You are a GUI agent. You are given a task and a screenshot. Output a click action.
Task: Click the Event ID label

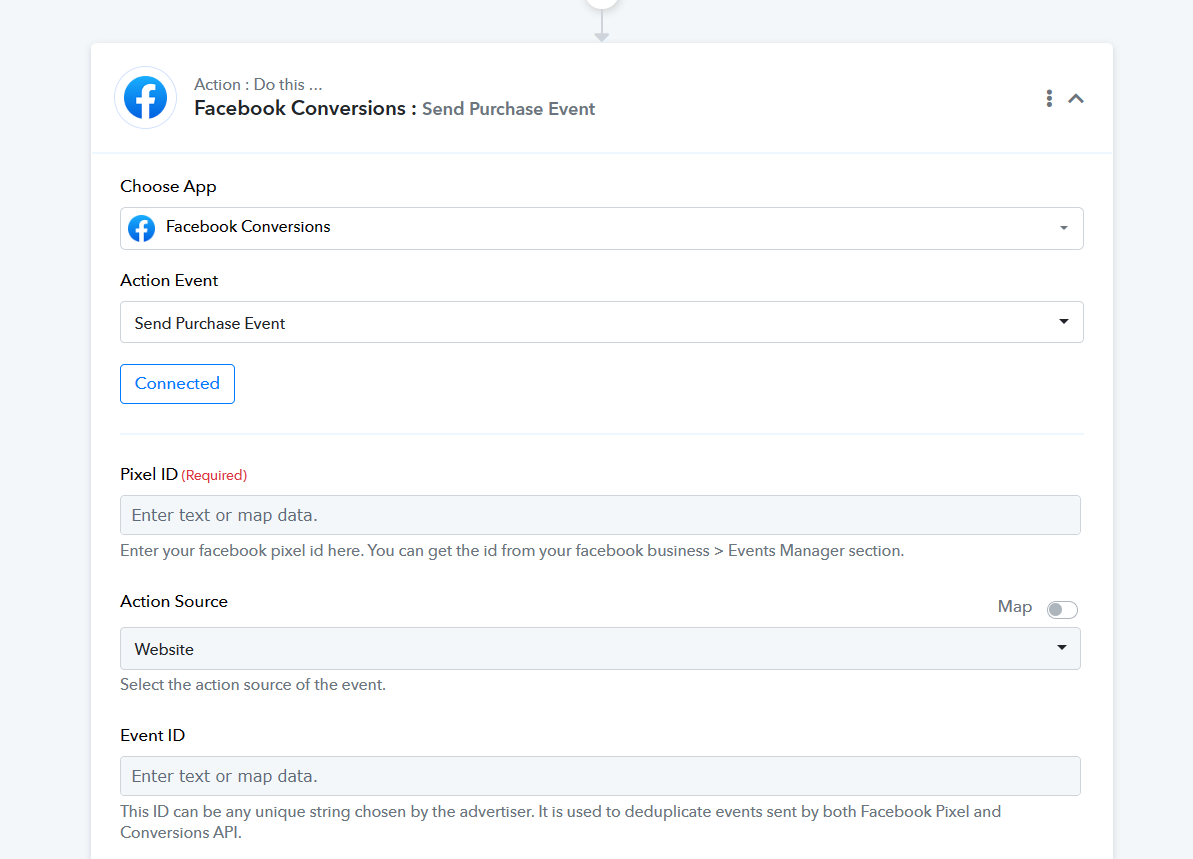click(152, 736)
